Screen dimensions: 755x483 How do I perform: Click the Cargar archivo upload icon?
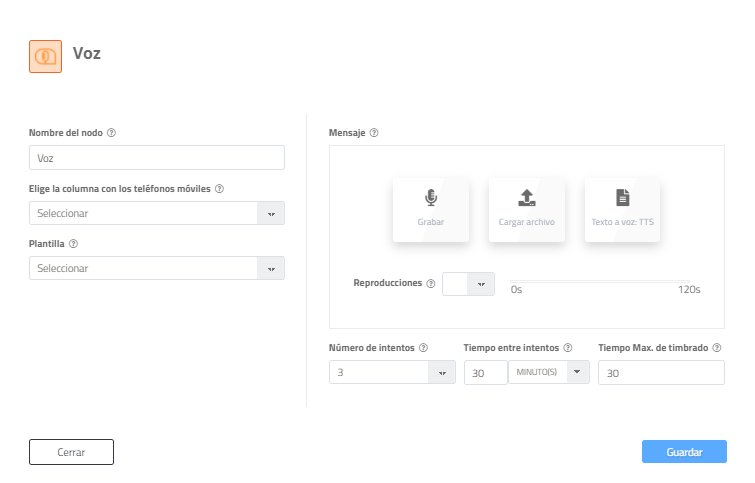(527, 198)
